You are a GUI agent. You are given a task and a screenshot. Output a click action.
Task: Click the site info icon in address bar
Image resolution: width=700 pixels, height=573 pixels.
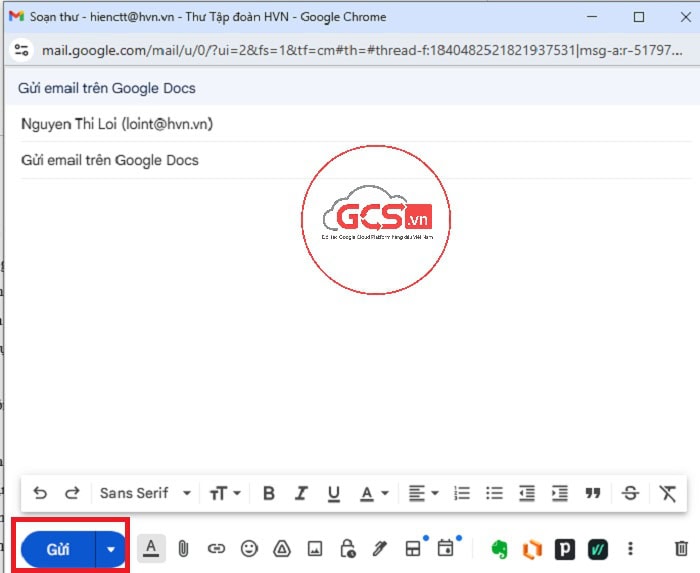(x=21, y=50)
